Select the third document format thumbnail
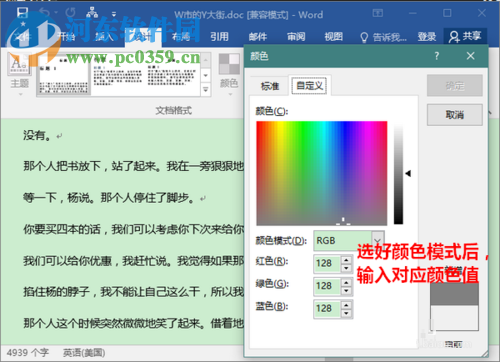The image size is (500, 362). click(171, 75)
